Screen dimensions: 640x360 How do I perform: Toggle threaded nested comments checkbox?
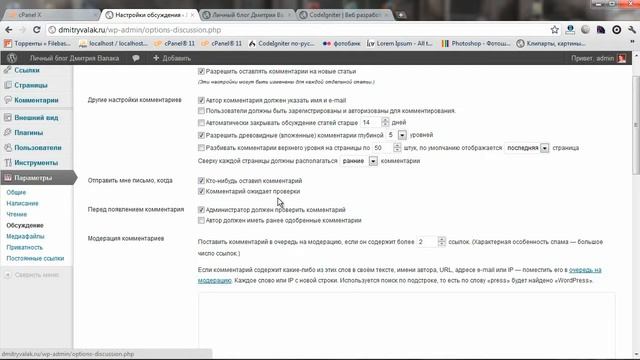point(201,135)
